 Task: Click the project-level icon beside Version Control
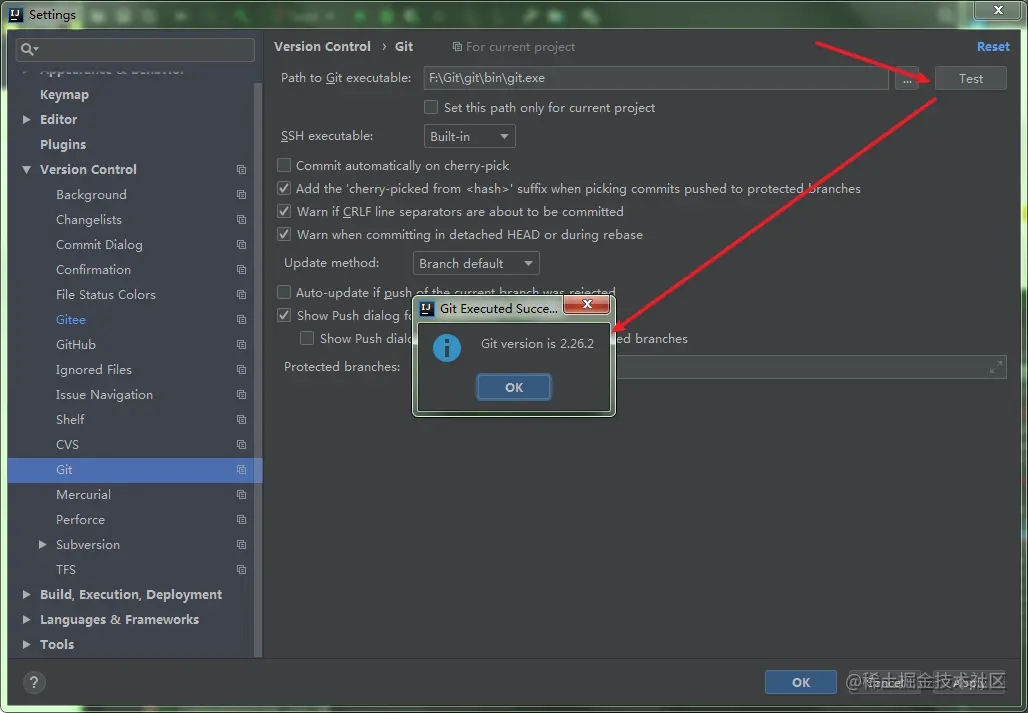point(241,170)
